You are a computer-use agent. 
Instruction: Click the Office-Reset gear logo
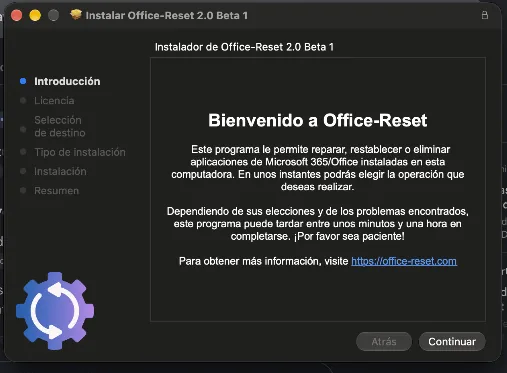55,311
